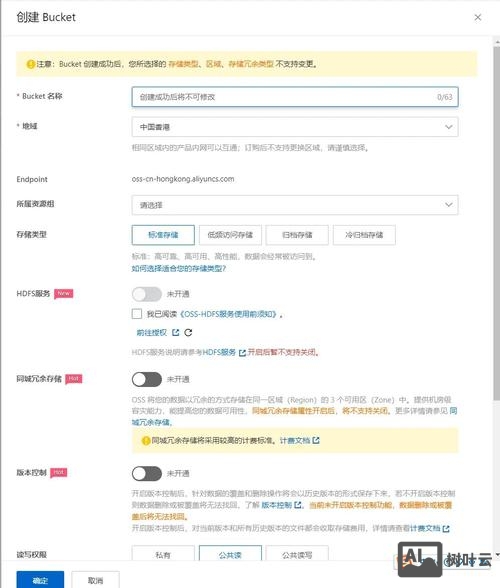Close the 创建 Bucket dialog
The width and height of the screenshot is (500, 588).
[477, 17]
